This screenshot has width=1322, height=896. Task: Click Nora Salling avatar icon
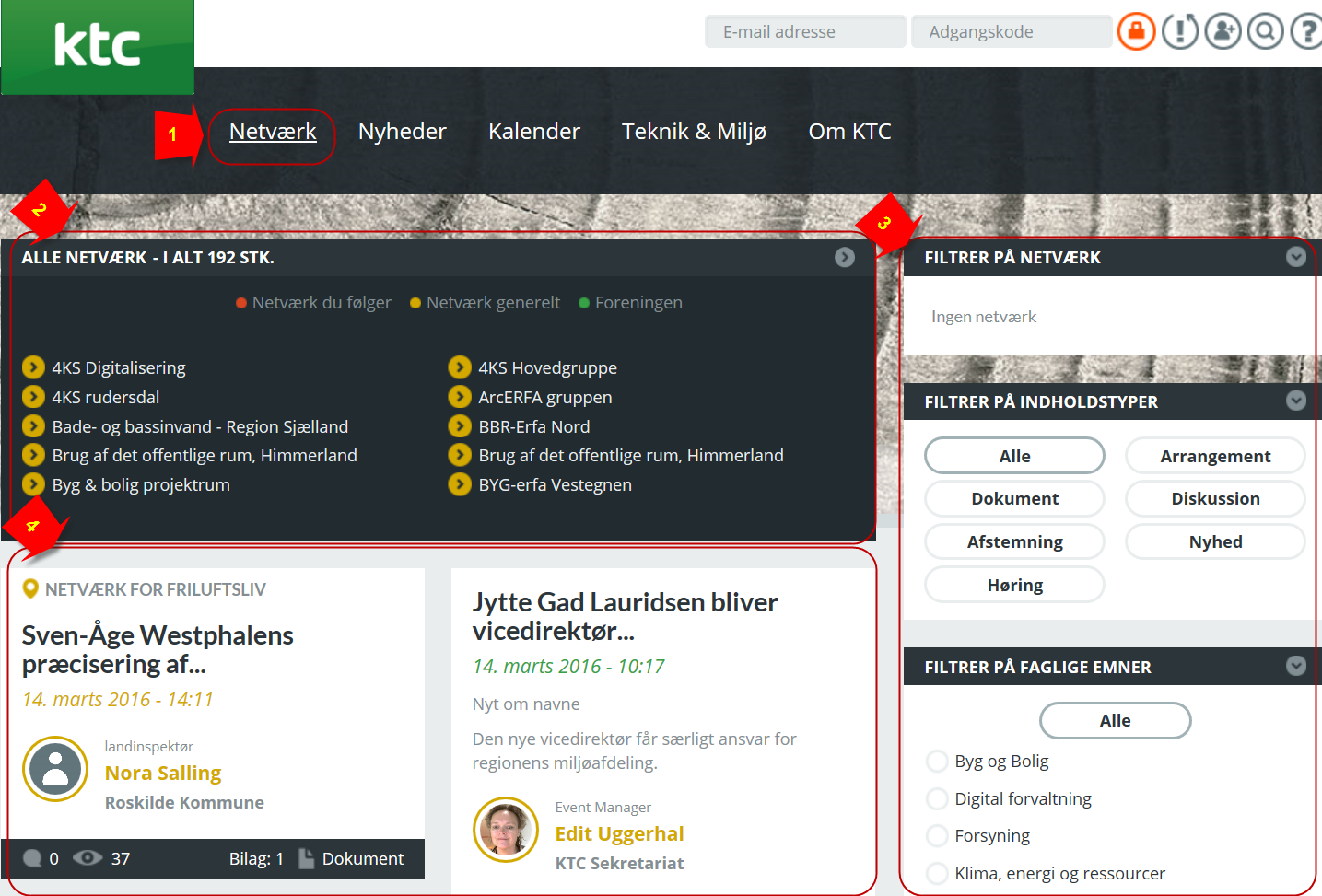pyautogui.click(x=55, y=769)
